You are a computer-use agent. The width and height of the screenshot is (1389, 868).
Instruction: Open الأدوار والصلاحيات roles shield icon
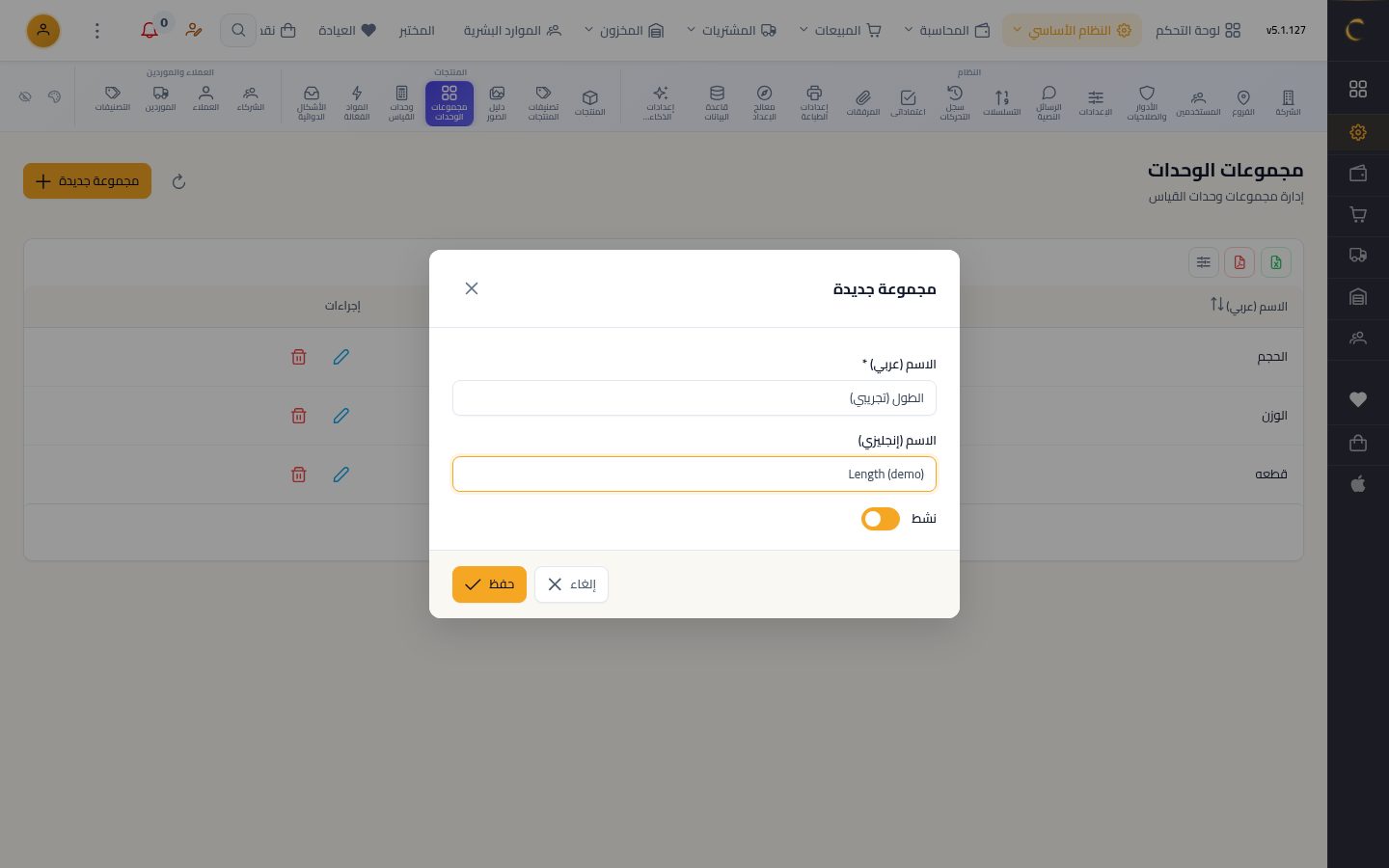(x=1147, y=102)
